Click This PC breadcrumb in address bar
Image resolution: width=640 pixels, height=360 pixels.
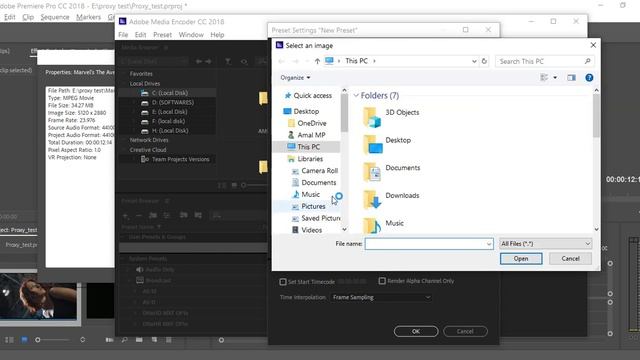356,61
